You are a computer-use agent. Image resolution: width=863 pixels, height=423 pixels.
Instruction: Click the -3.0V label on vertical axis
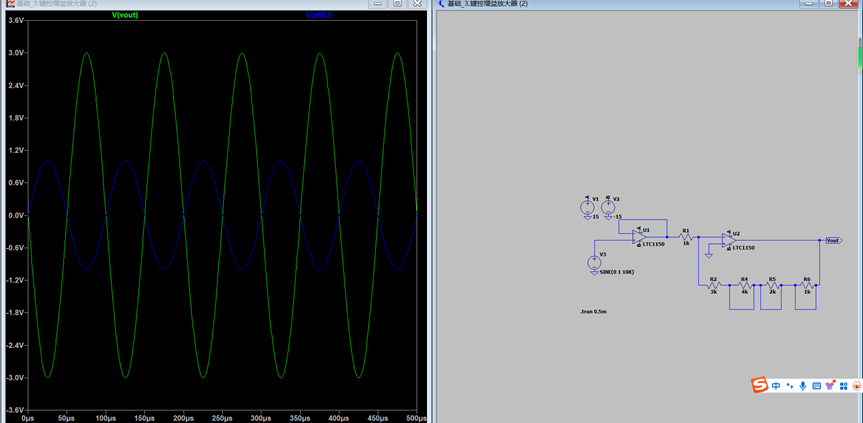[14, 378]
